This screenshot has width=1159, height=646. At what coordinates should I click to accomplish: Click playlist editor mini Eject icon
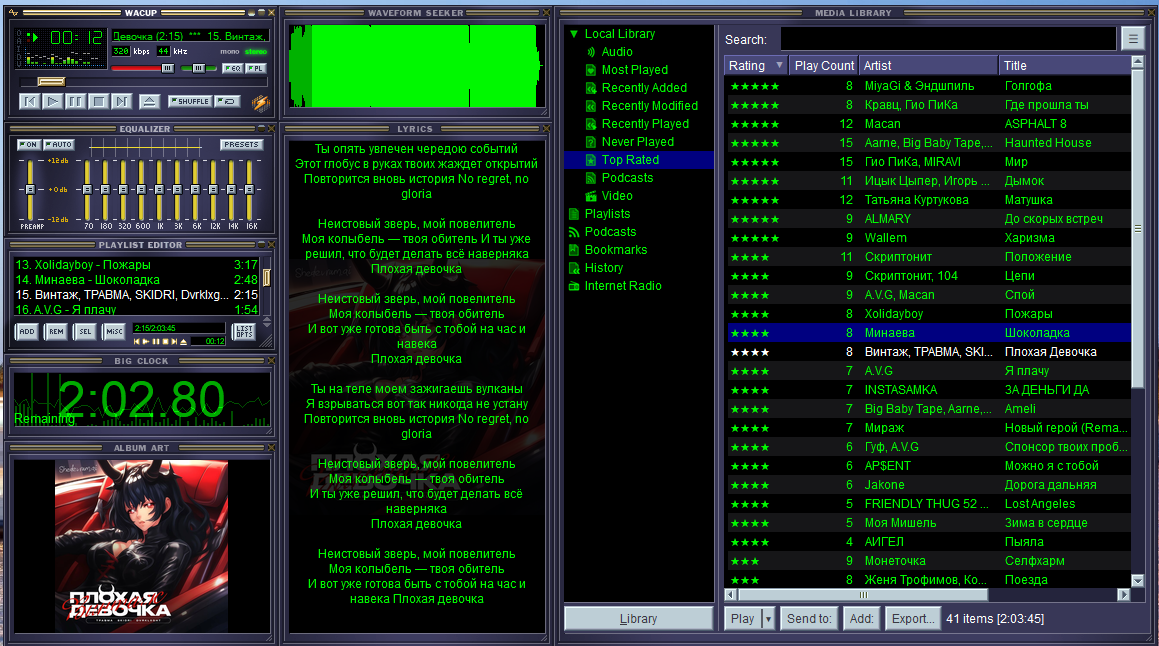pyautogui.click(x=184, y=341)
